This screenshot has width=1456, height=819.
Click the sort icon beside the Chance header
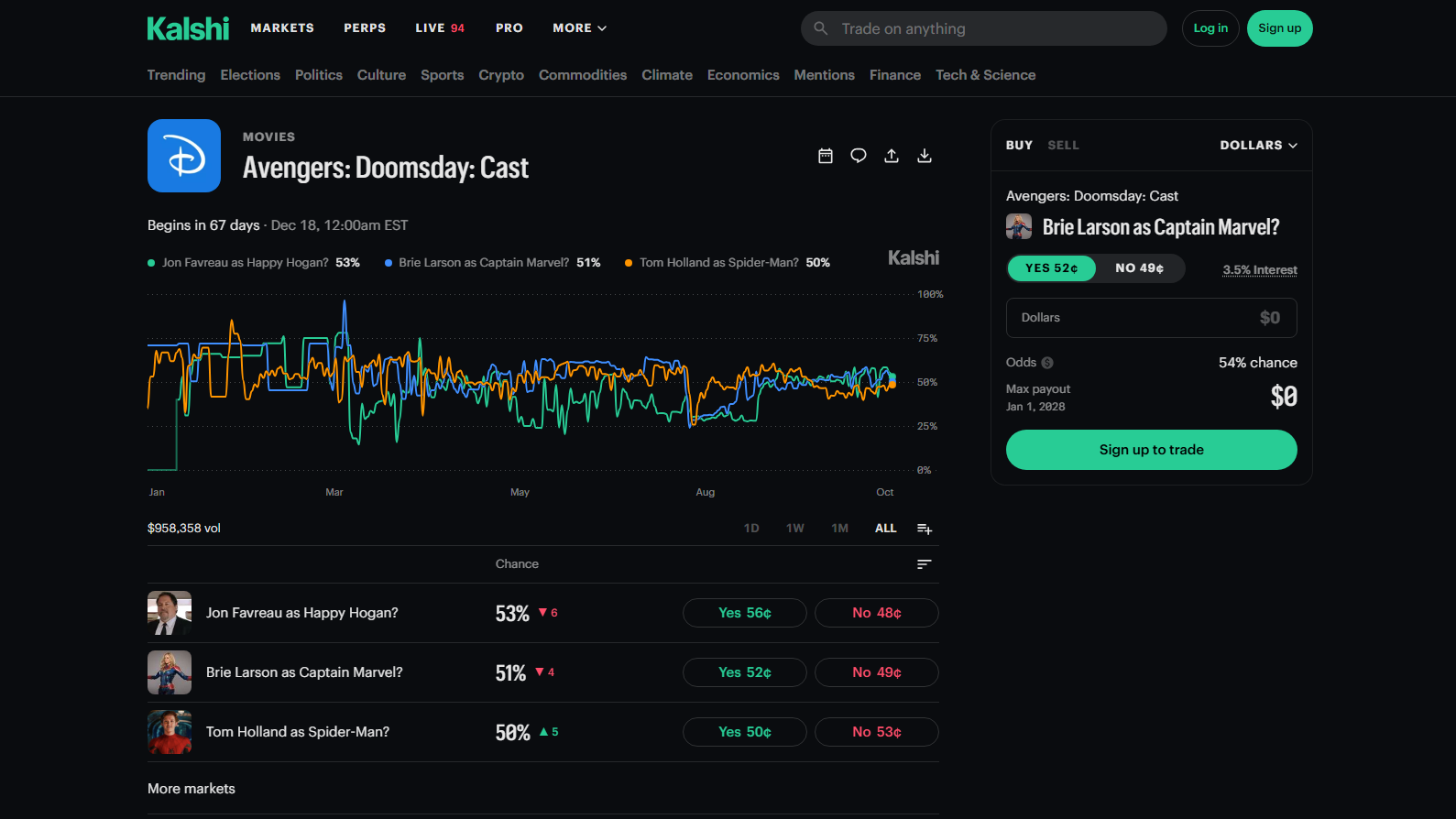[x=925, y=564]
